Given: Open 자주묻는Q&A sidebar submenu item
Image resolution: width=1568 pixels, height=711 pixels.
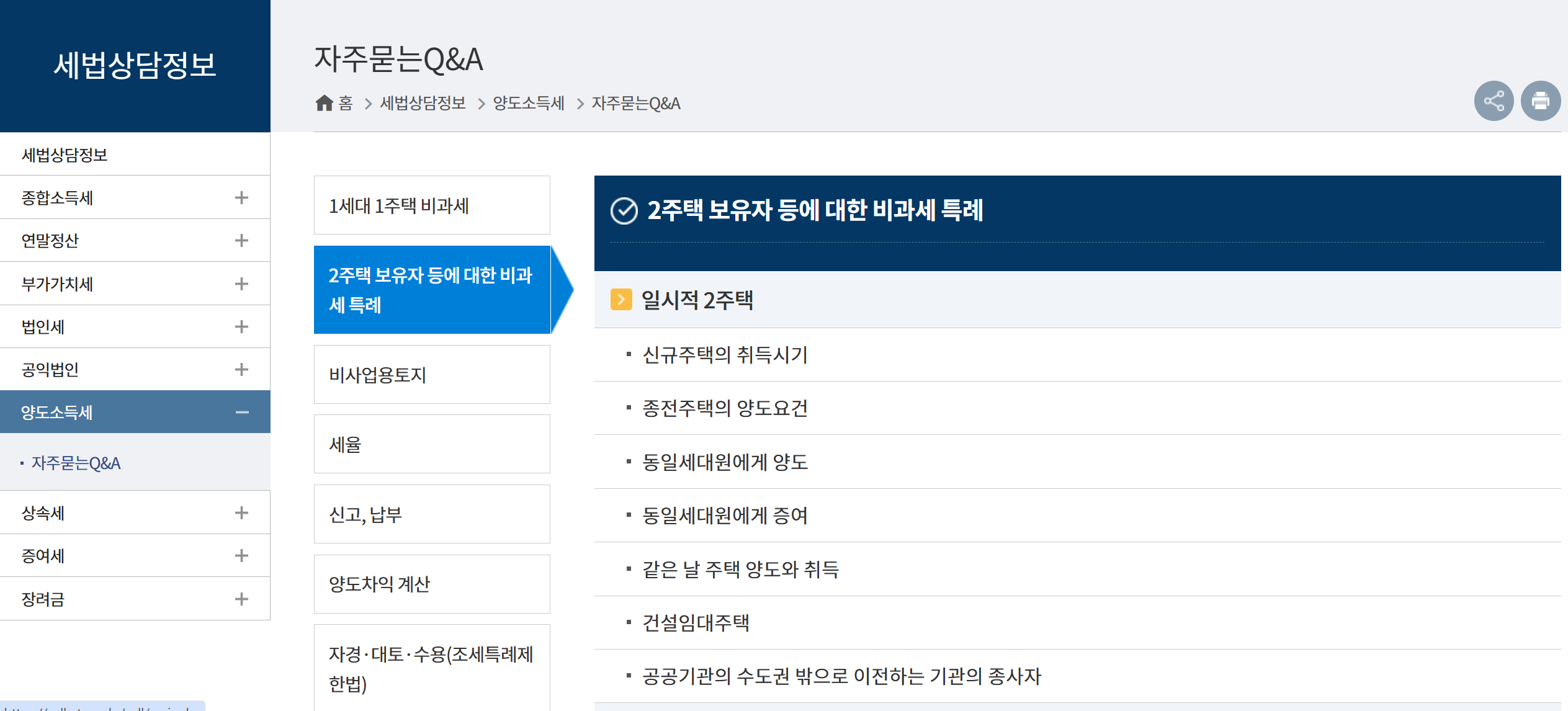Looking at the screenshot, I should [x=76, y=463].
